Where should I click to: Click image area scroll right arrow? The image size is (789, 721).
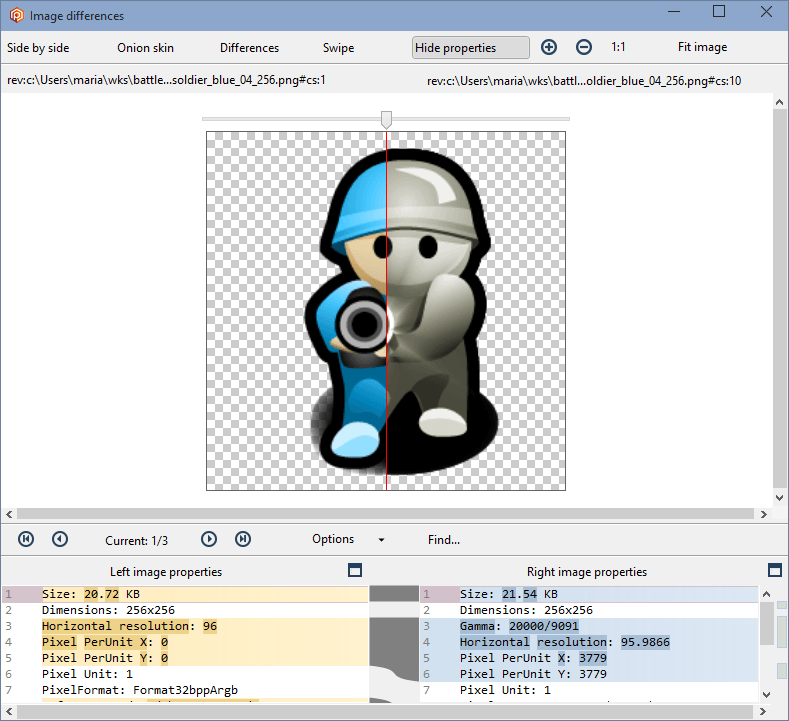coord(764,514)
